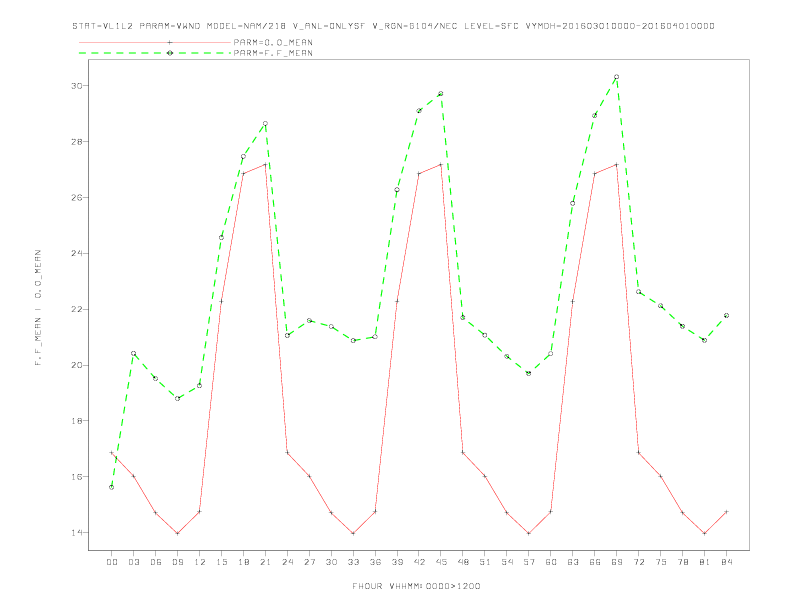Select green F.F_MEAN marker at hour 21
This screenshot has width=792, height=612.
click(265, 124)
